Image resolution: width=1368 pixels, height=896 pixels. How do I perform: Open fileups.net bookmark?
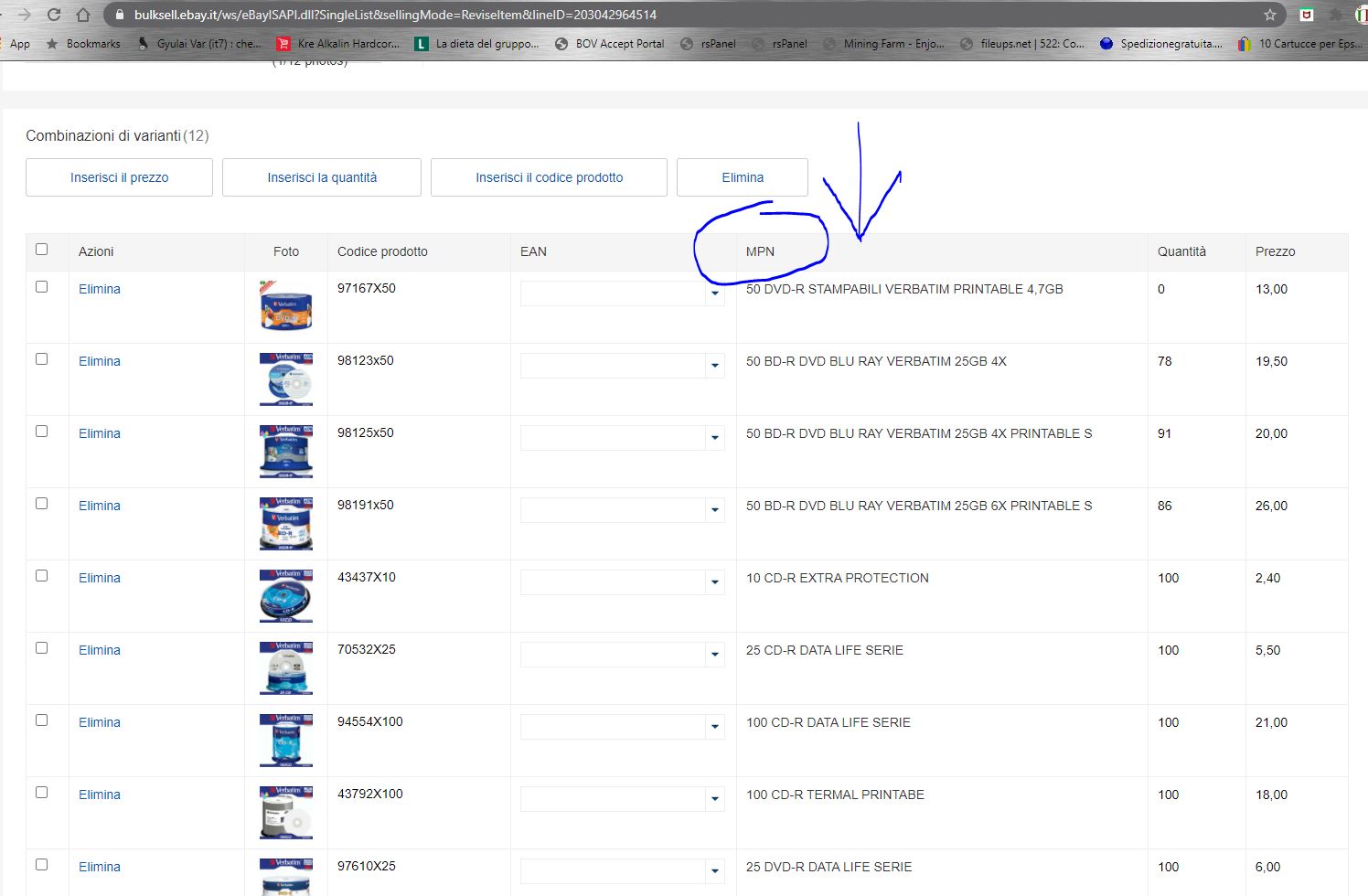point(1022,43)
